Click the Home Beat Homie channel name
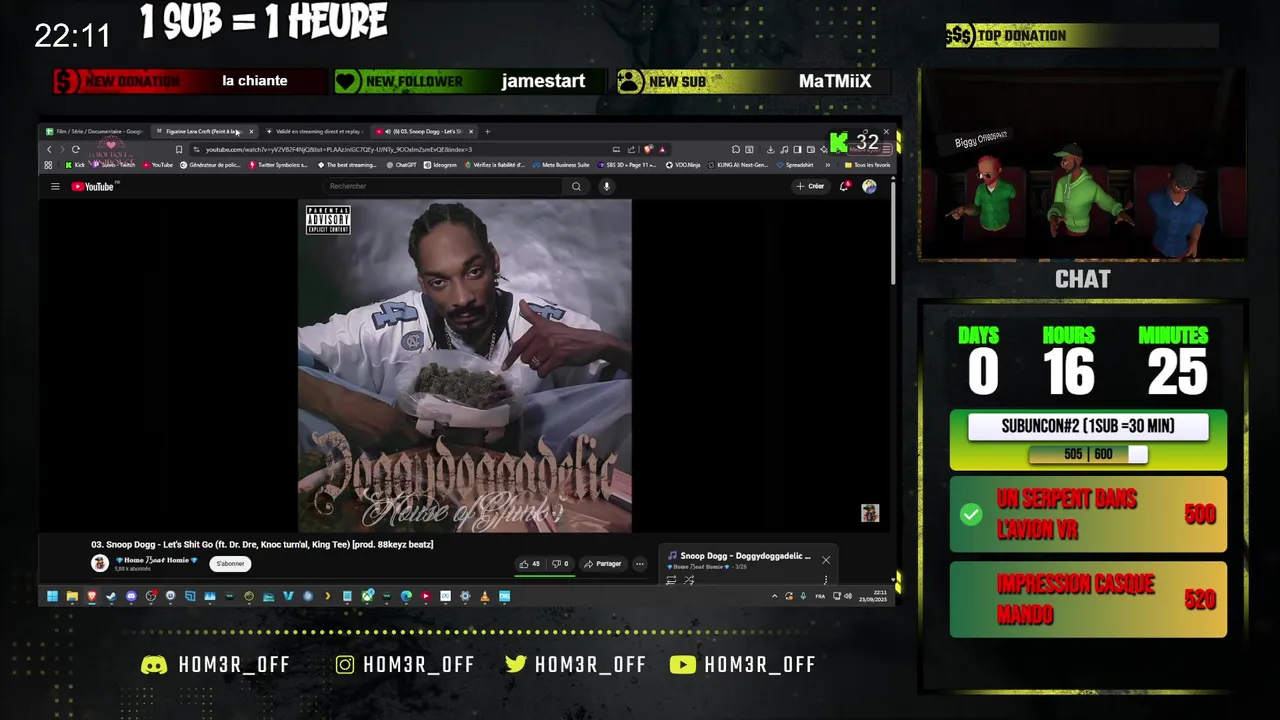The image size is (1280, 720). (x=156, y=560)
